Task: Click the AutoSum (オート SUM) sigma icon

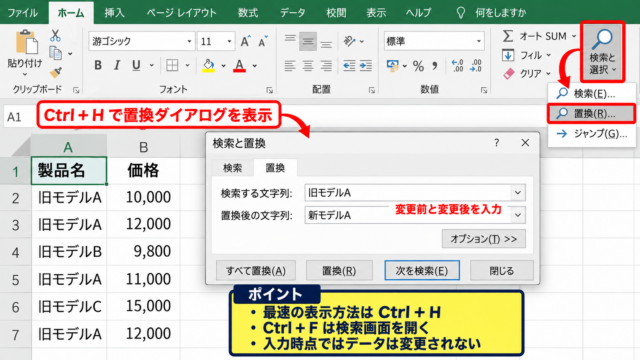Action: [x=508, y=36]
